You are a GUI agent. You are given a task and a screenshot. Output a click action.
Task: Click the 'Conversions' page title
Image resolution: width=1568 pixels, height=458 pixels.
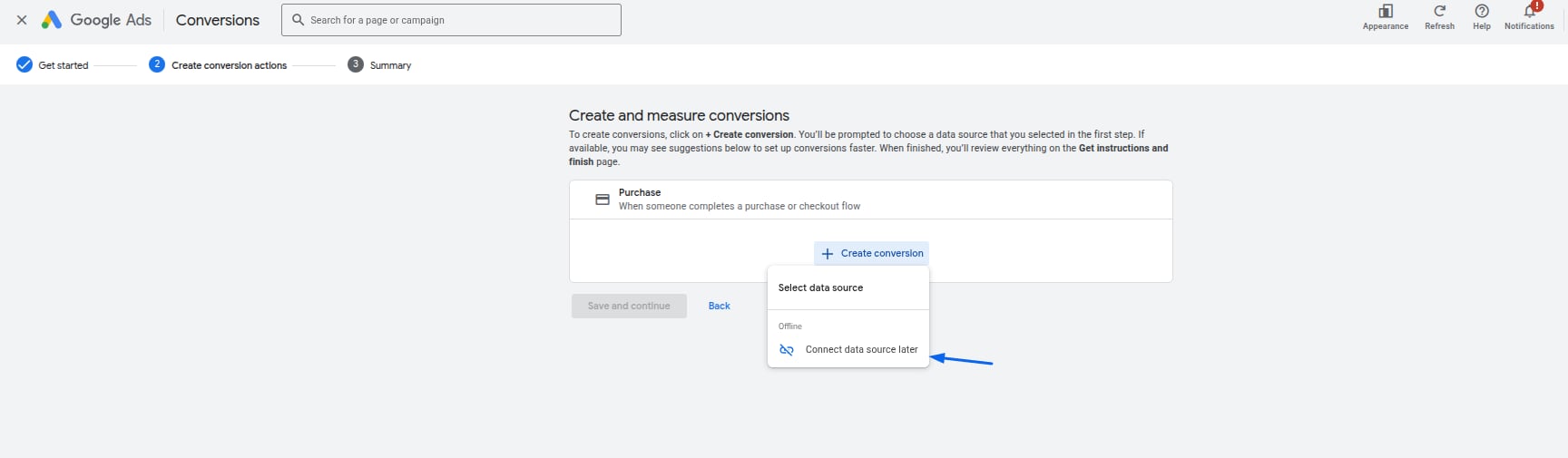click(218, 20)
